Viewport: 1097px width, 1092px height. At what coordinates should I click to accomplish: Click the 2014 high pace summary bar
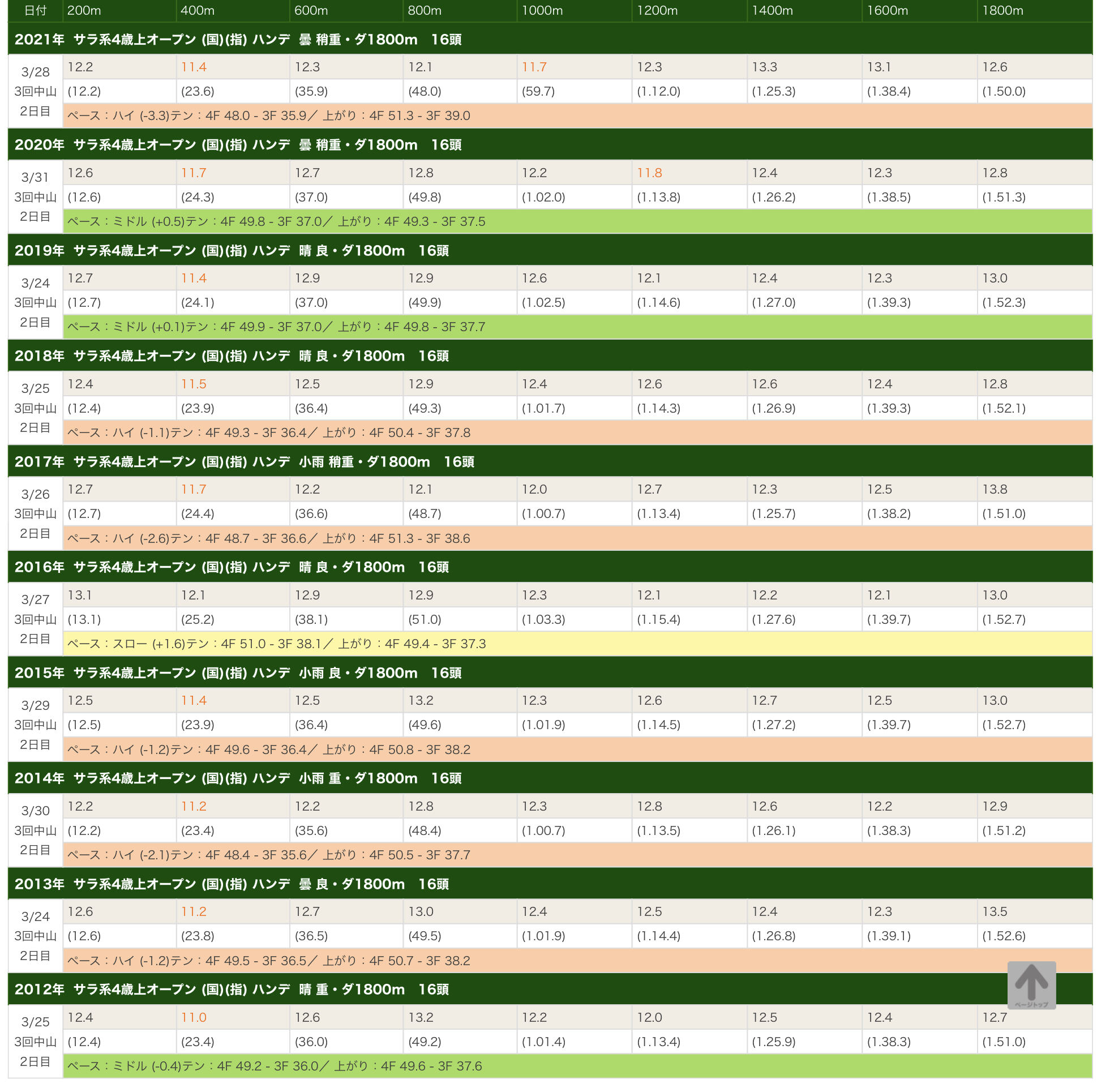(x=269, y=855)
